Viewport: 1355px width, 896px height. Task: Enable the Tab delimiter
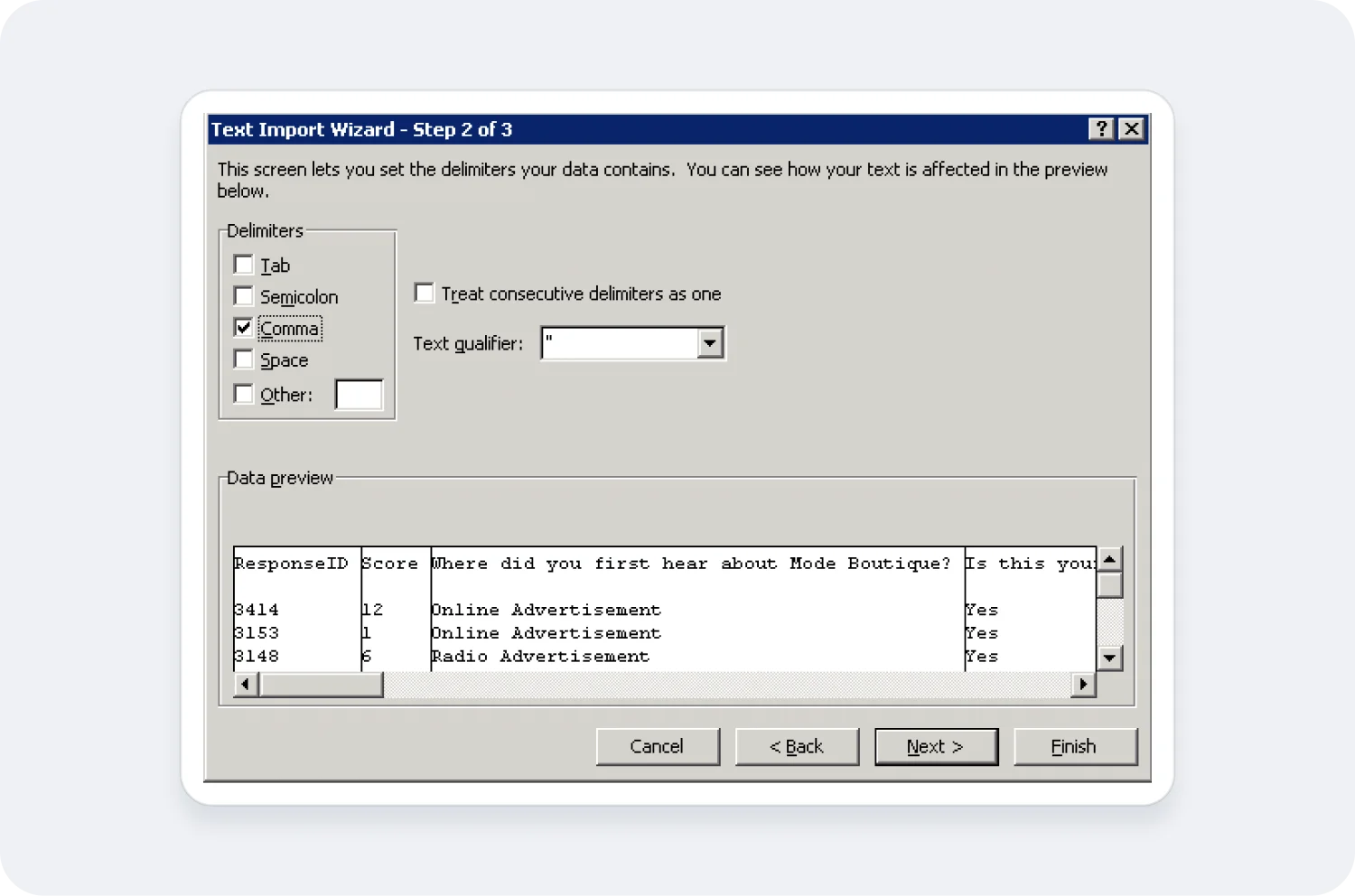click(243, 264)
